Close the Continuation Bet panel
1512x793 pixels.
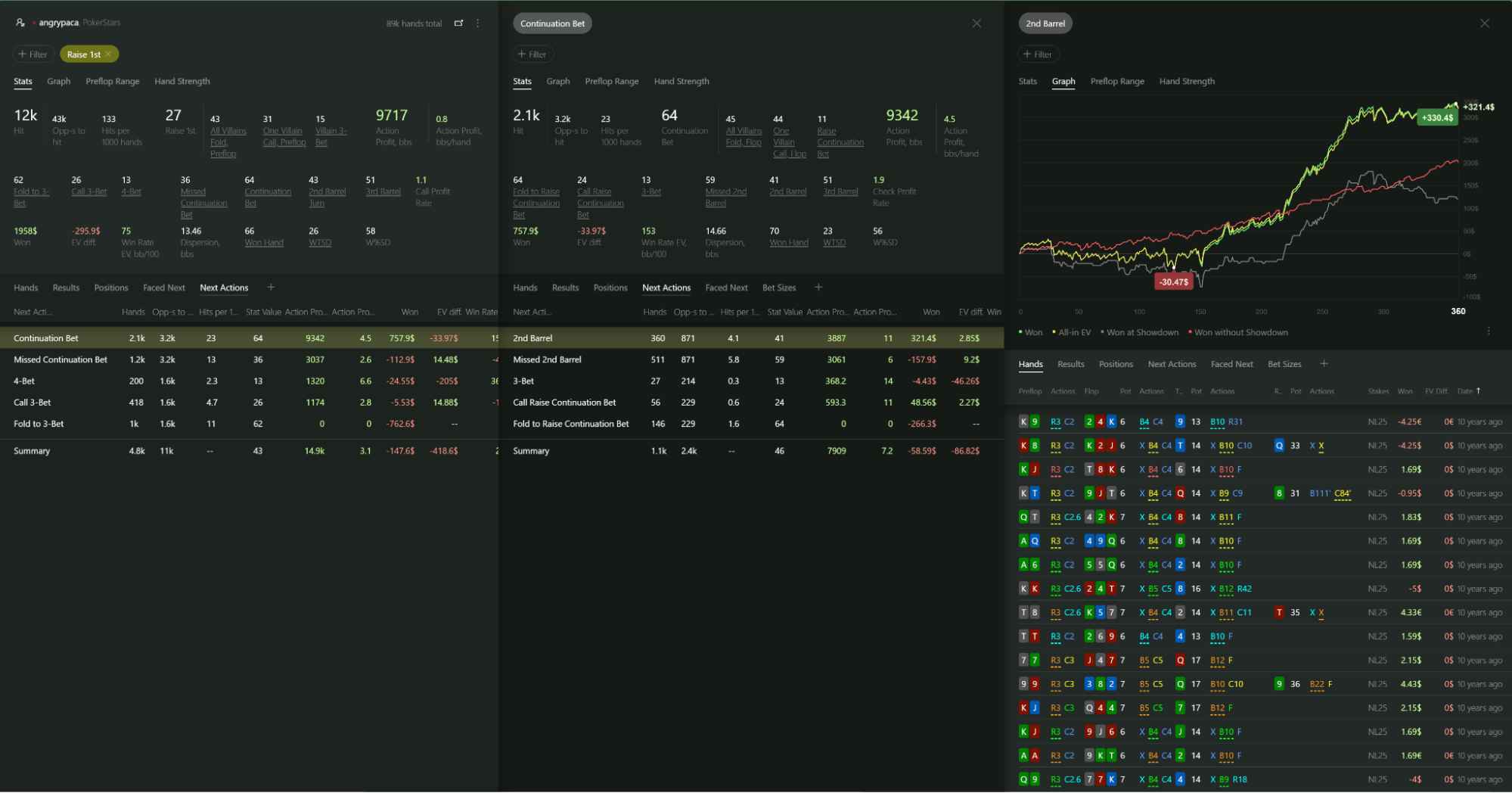pos(976,23)
